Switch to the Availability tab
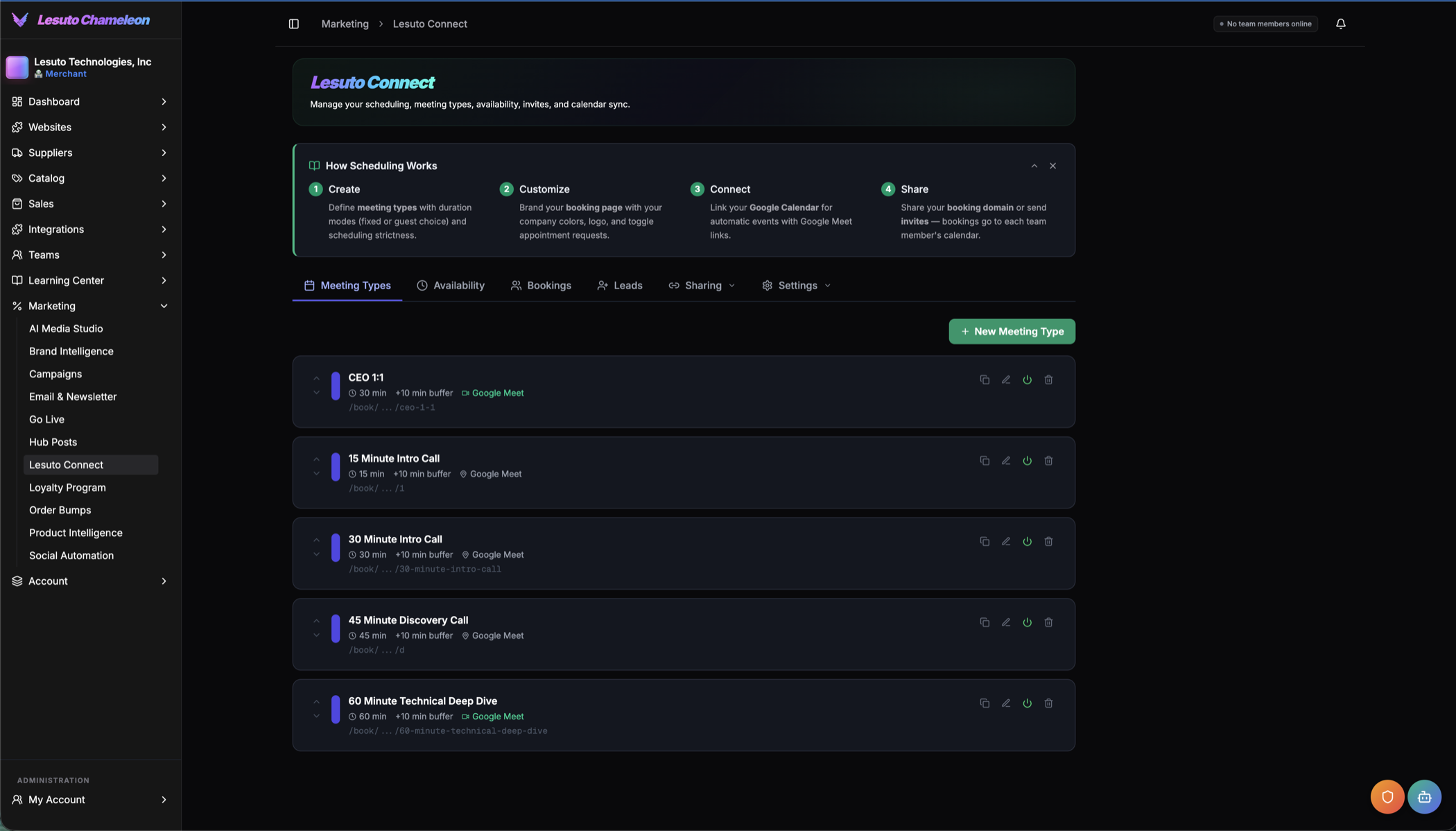This screenshot has height=831, width=1456. pyautogui.click(x=451, y=285)
